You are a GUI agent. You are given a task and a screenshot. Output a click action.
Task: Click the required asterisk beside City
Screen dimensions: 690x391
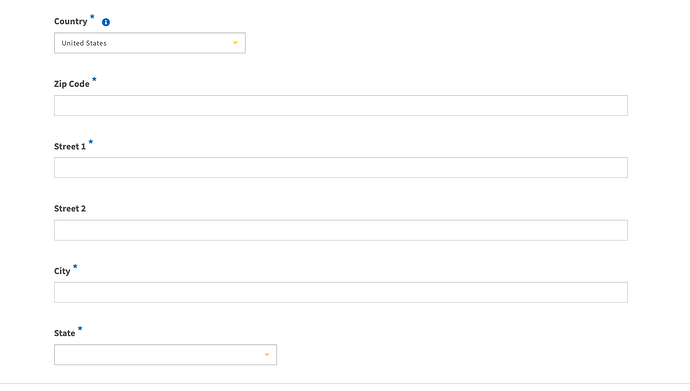[x=75, y=266]
